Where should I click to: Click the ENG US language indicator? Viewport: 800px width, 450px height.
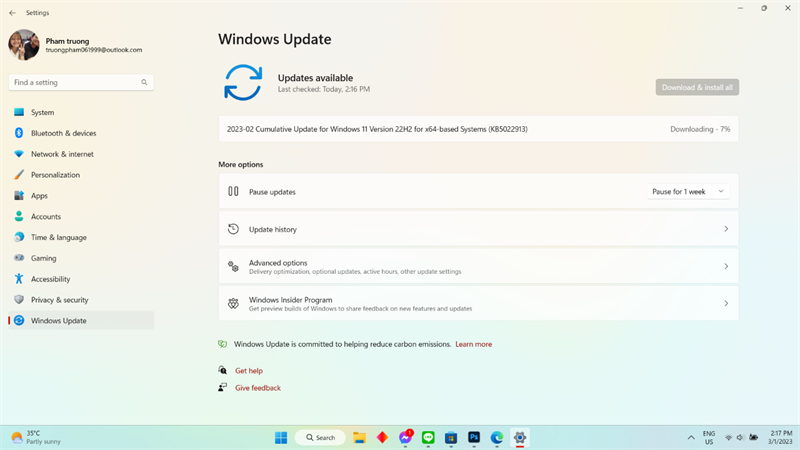[x=709, y=438]
